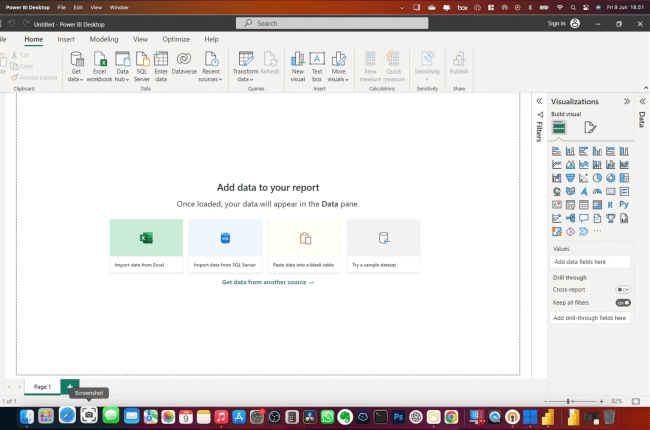Expand the Filters pane
Image resolution: width=650 pixels, height=430 pixels.
tap(539, 101)
